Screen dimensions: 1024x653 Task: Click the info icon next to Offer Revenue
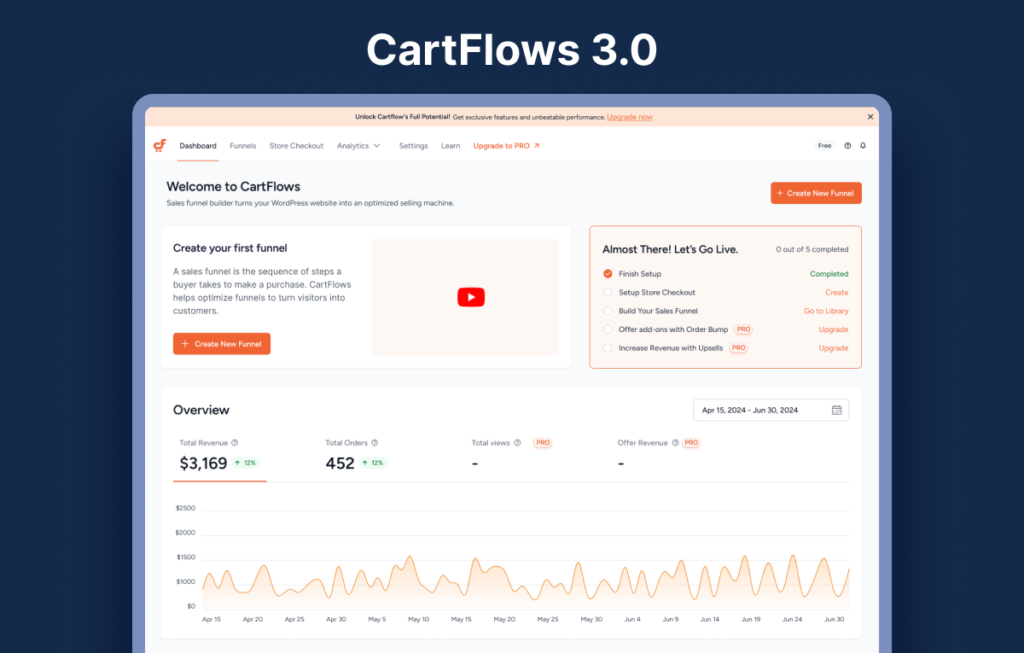(675, 443)
